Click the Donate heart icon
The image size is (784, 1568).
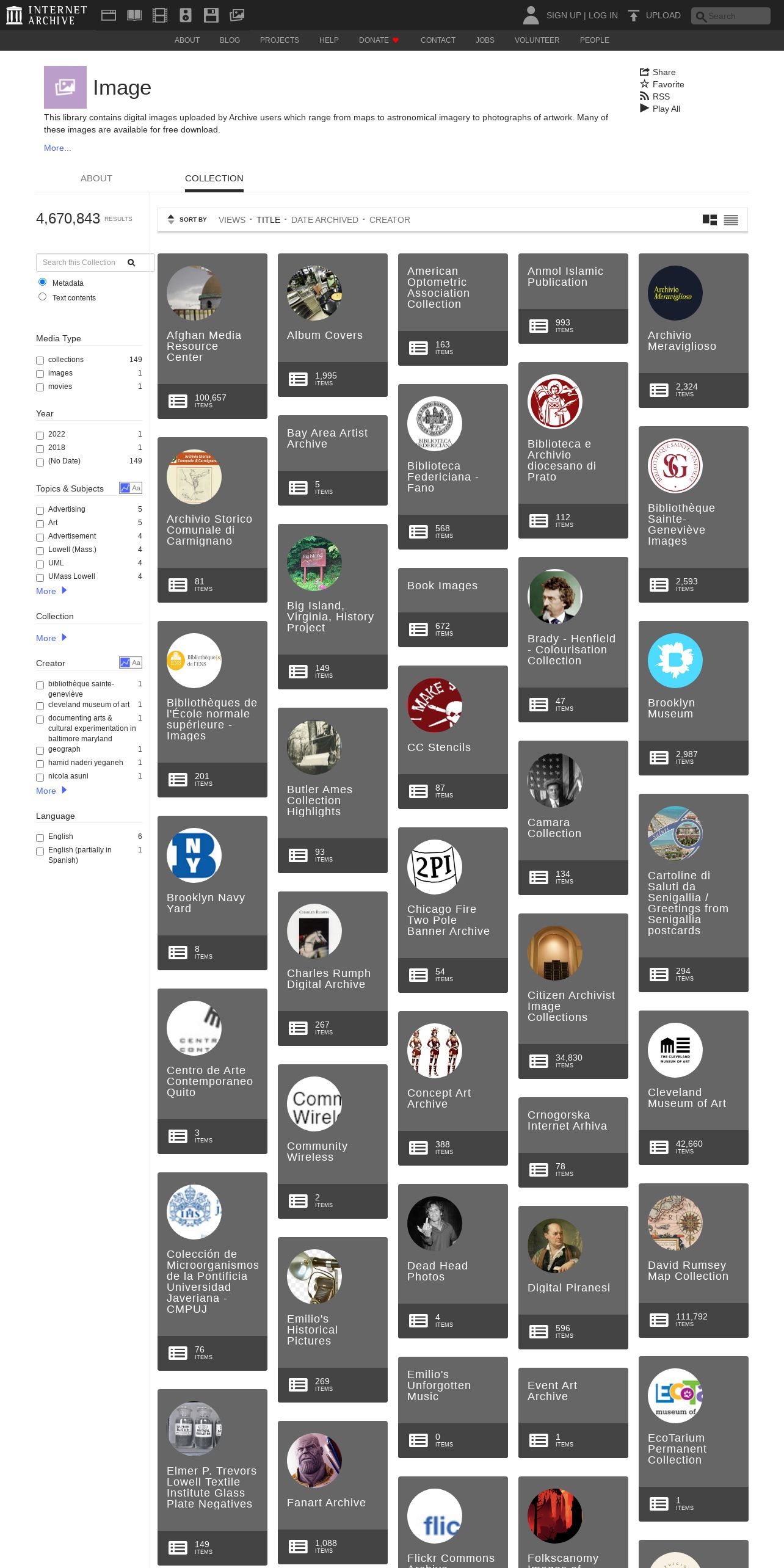pyautogui.click(x=396, y=40)
